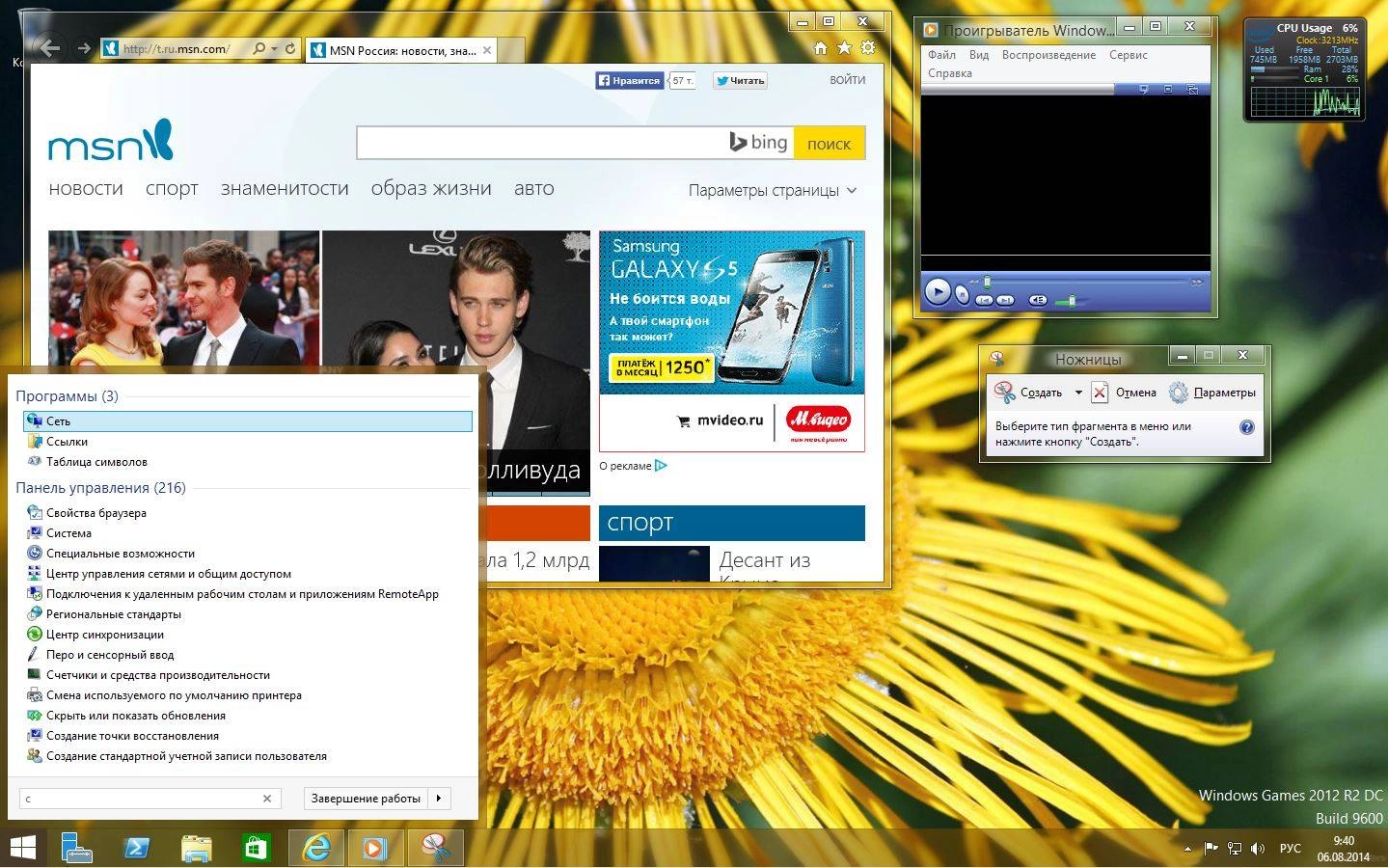Open Параметры in Ножницы
Viewport: 1388px width, 868px height.
click(x=1212, y=393)
